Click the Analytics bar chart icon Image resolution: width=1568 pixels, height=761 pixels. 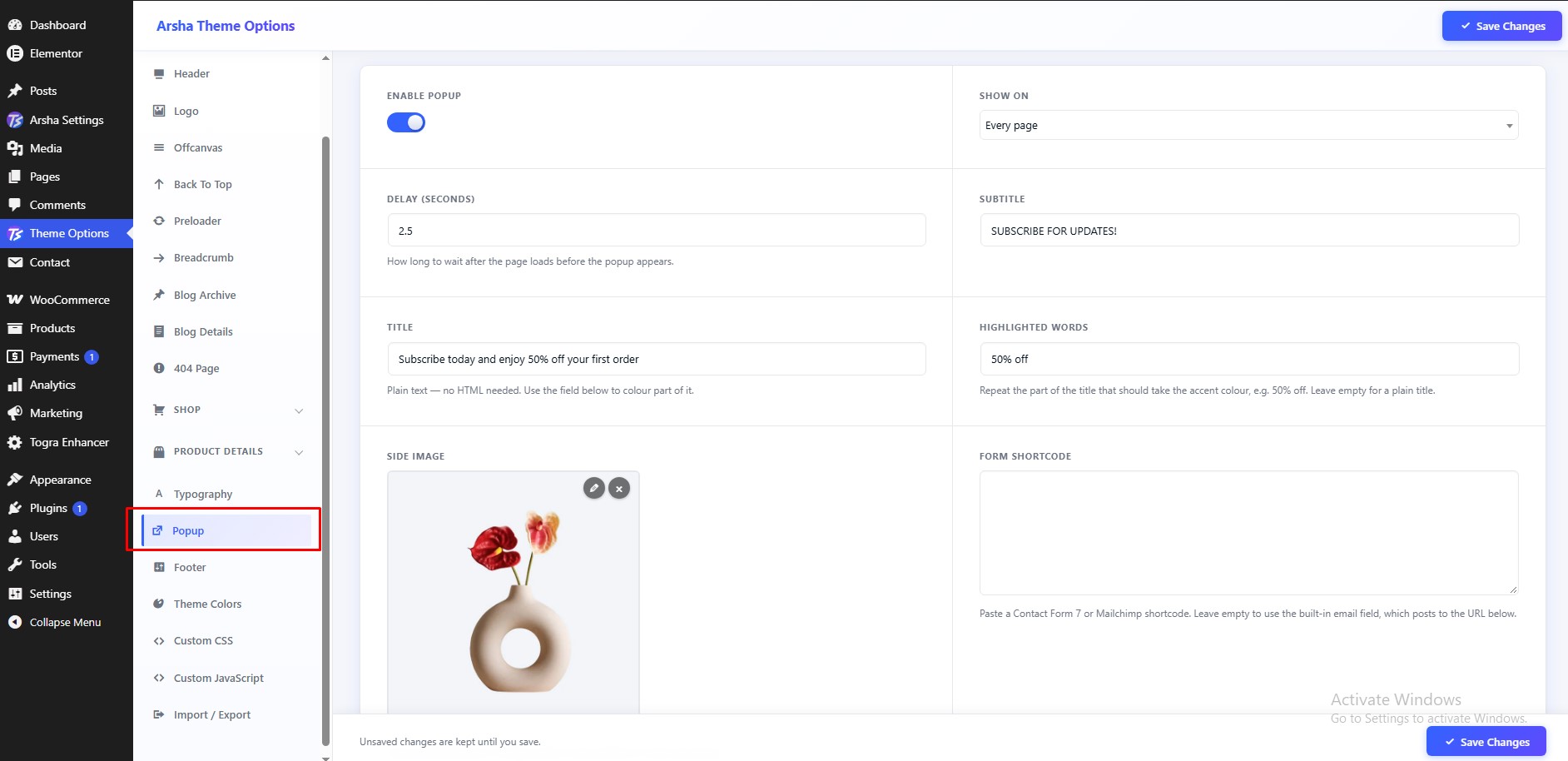[15, 385]
